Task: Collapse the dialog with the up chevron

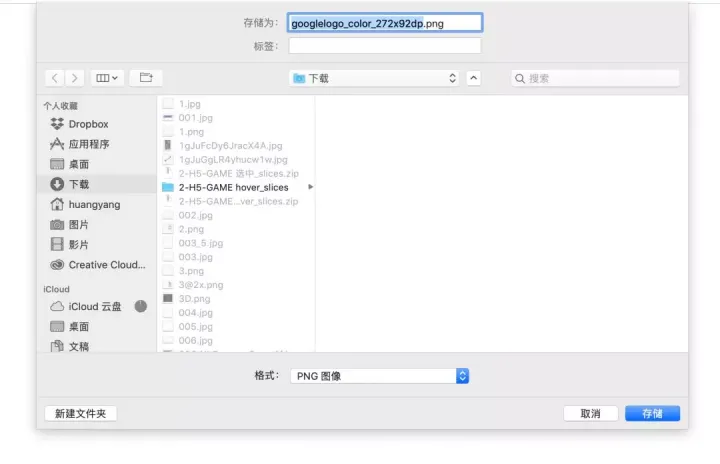Action: click(473, 79)
